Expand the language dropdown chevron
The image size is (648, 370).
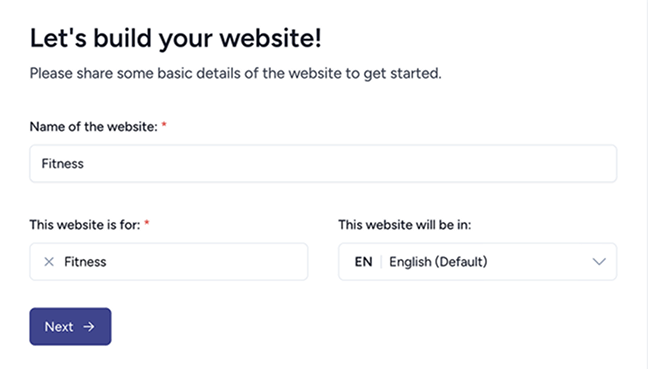[599, 262]
